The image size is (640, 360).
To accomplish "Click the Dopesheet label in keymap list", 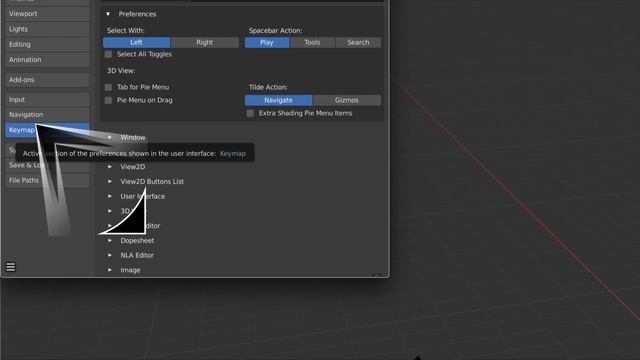I will 137,240.
